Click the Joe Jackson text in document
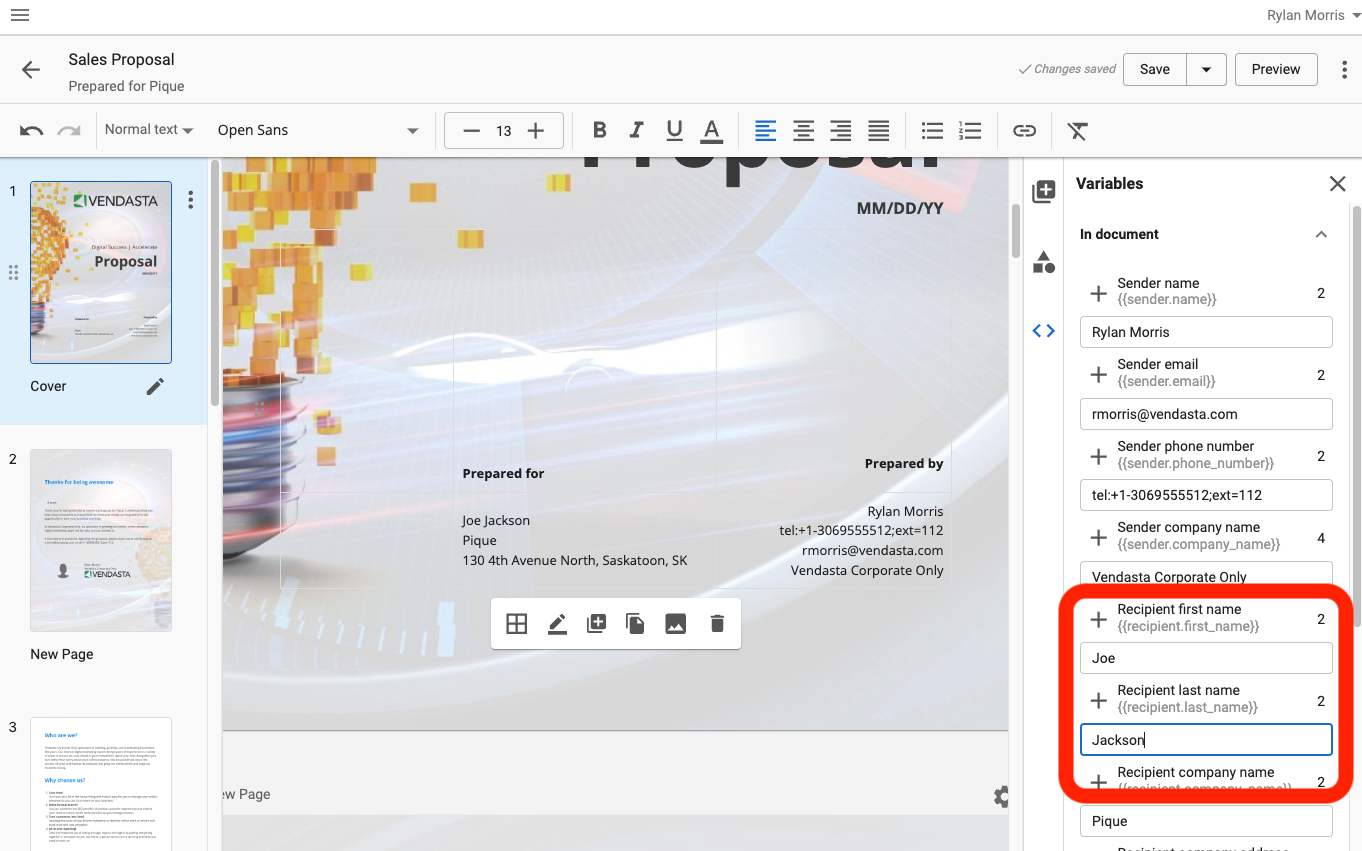Screen dimensions: 1362x851 point(496,520)
